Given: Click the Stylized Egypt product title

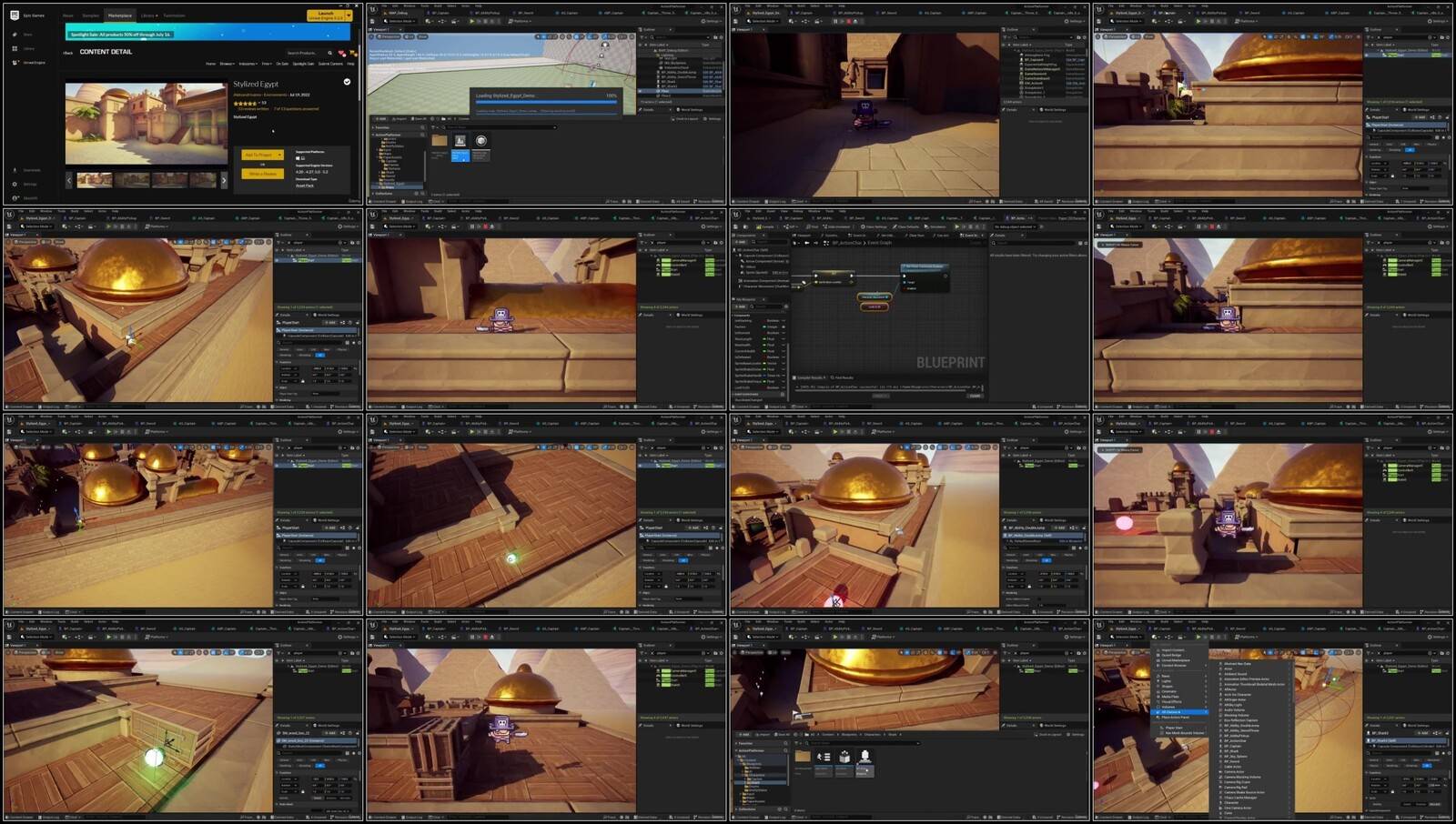Looking at the screenshot, I should [x=256, y=84].
